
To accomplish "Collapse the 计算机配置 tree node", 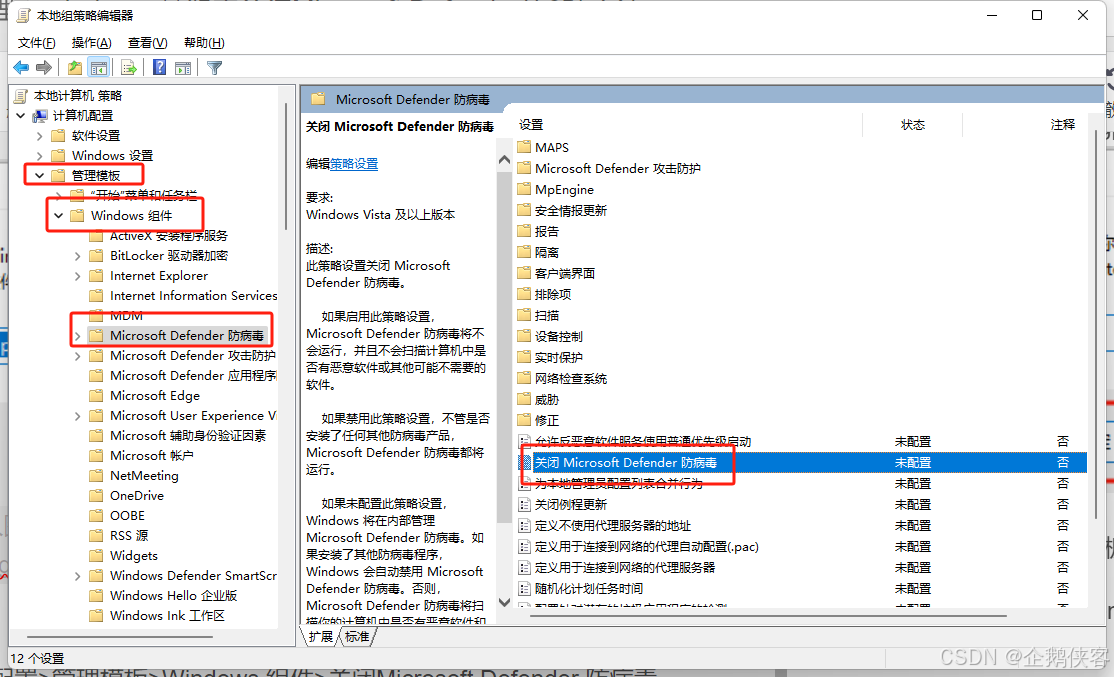I will [x=21, y=115].
